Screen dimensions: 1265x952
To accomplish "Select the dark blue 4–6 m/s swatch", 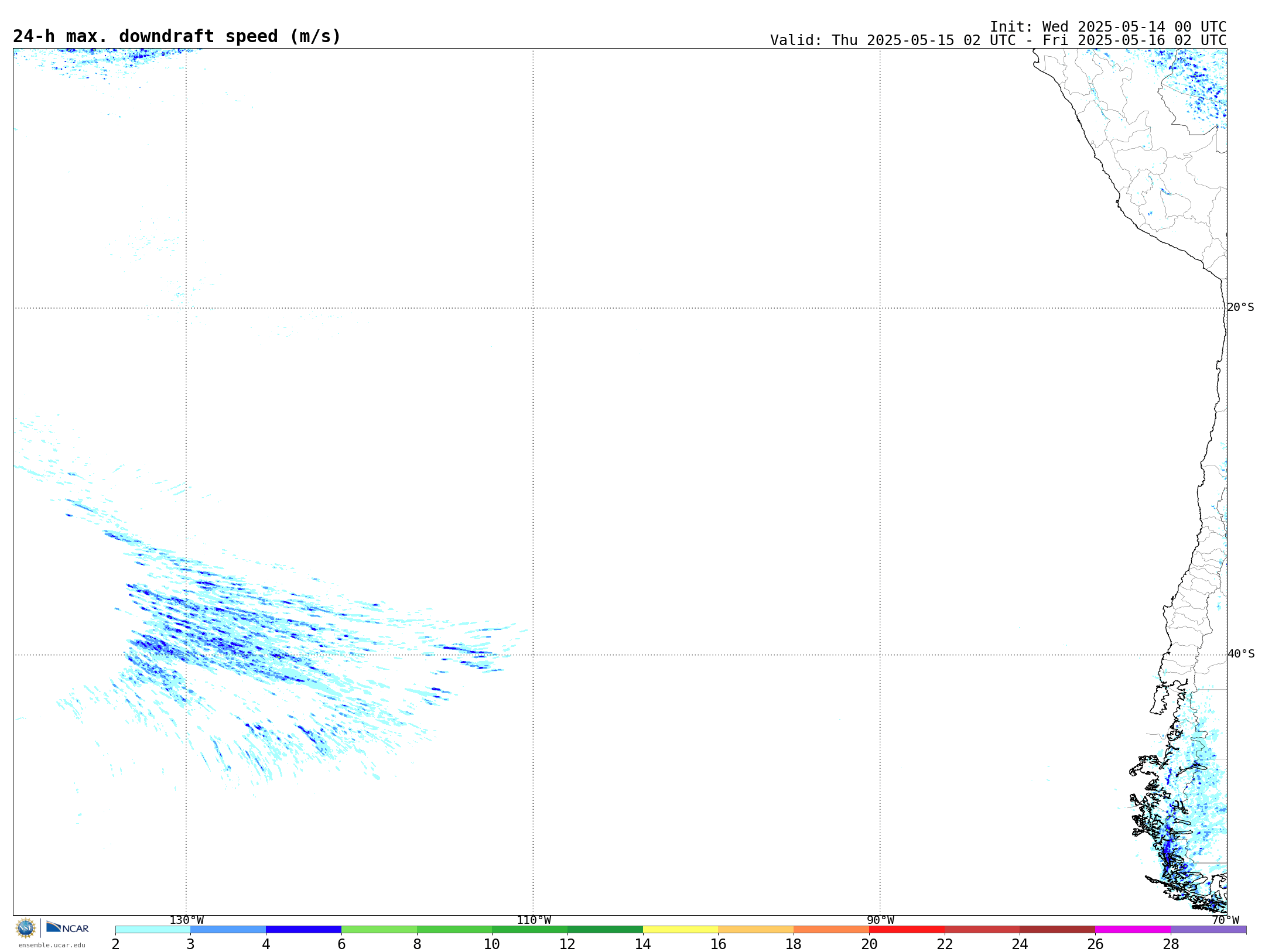I will pyautogui.click(x=303, y=930).
